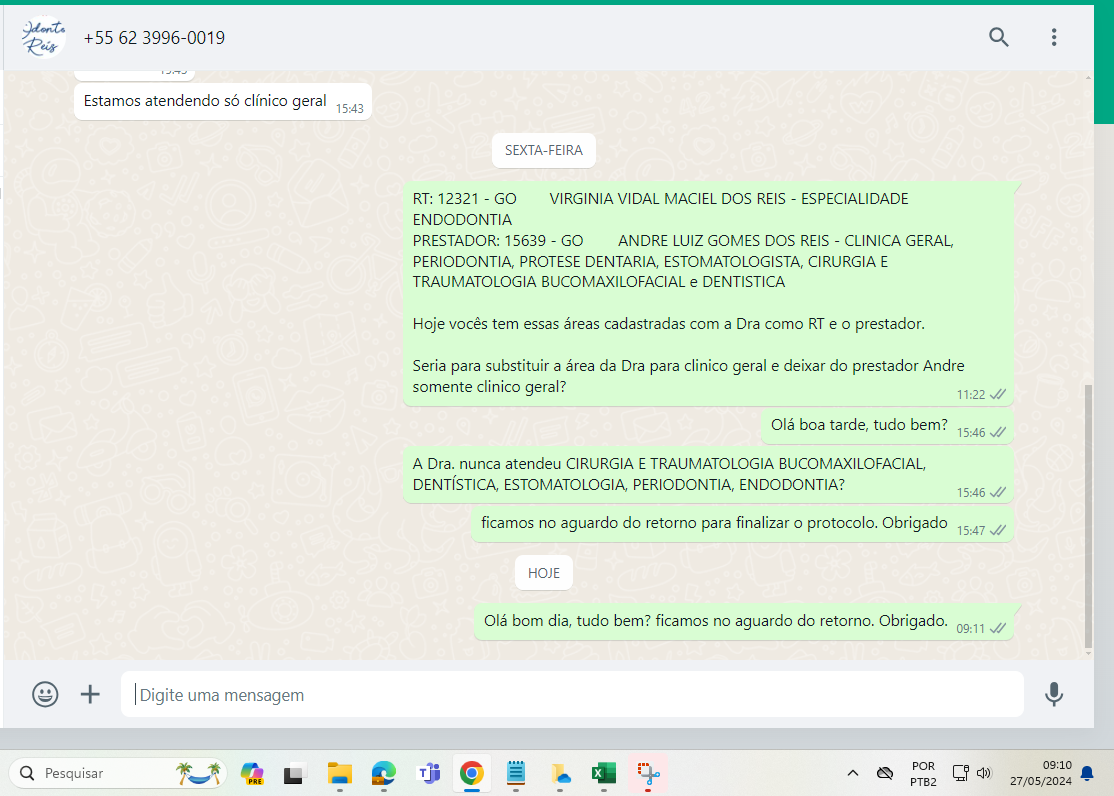The height and width of the screenshot is (796, 1114).
Task: Open the attach plus icon
Action: click(x=90, y=694)
